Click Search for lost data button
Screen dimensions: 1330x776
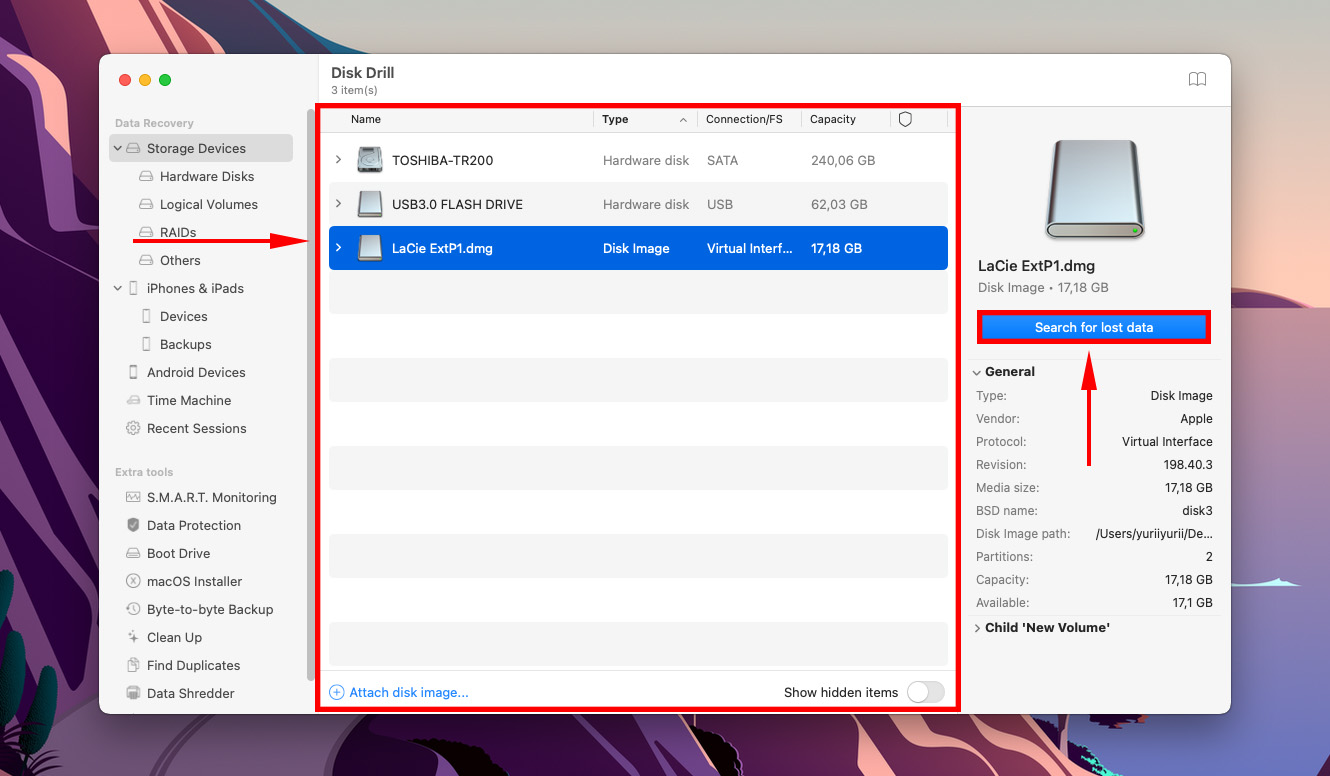coord(1094,327)
